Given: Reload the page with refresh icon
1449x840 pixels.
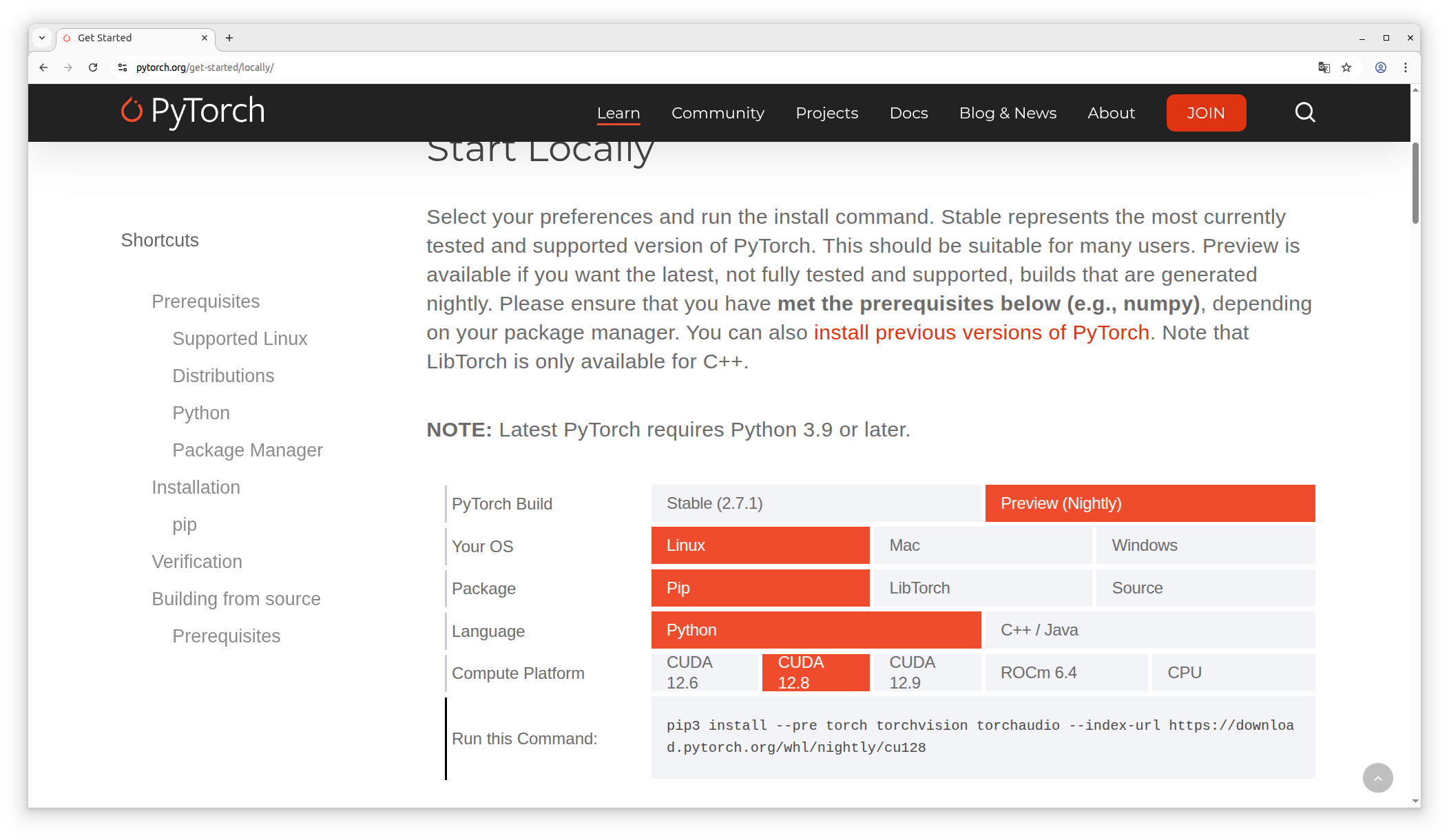Looking at the screenshot, I should coord(93,67).
